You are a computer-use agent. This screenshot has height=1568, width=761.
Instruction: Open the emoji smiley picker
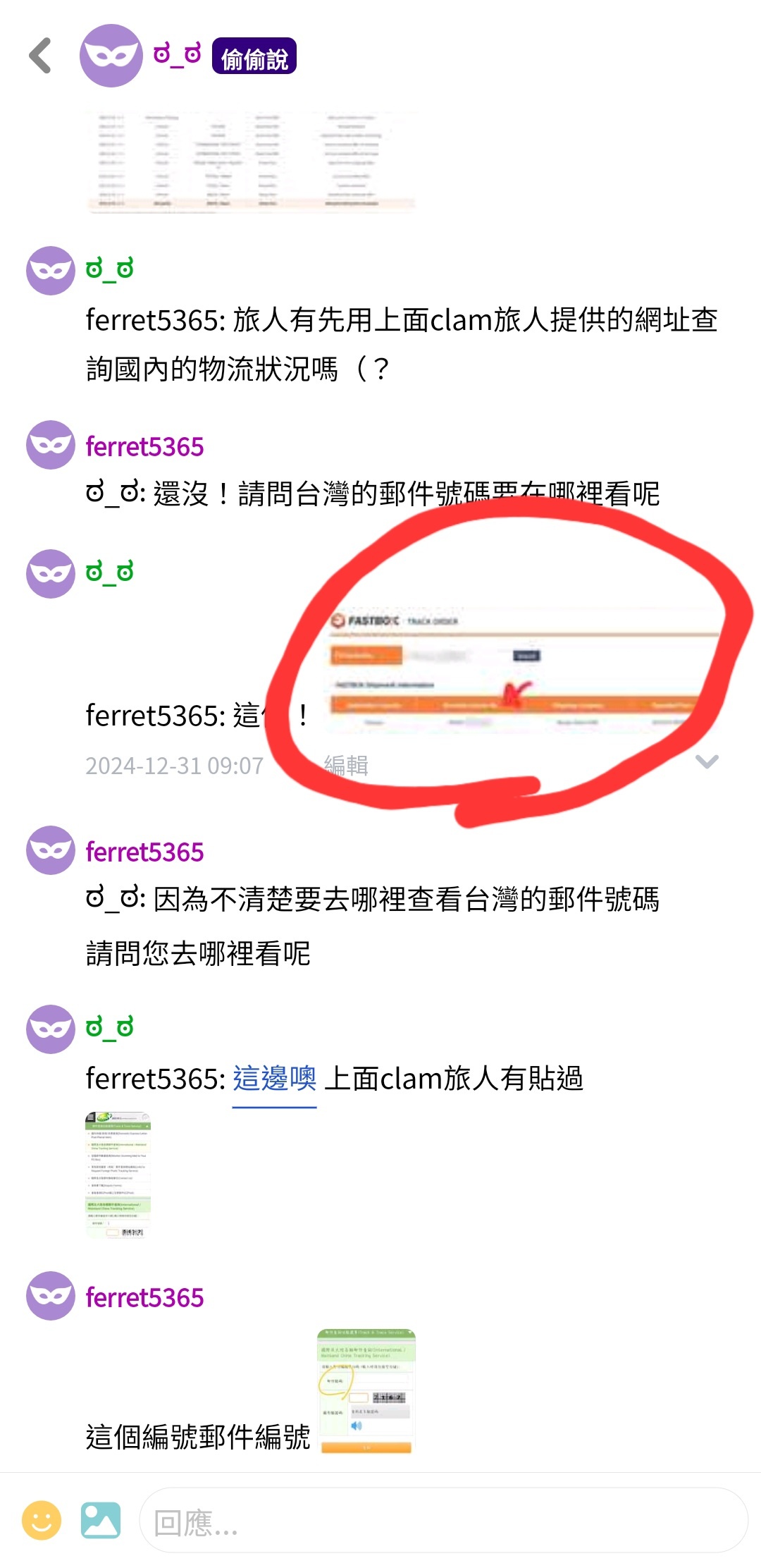(x=42, y=1520)
